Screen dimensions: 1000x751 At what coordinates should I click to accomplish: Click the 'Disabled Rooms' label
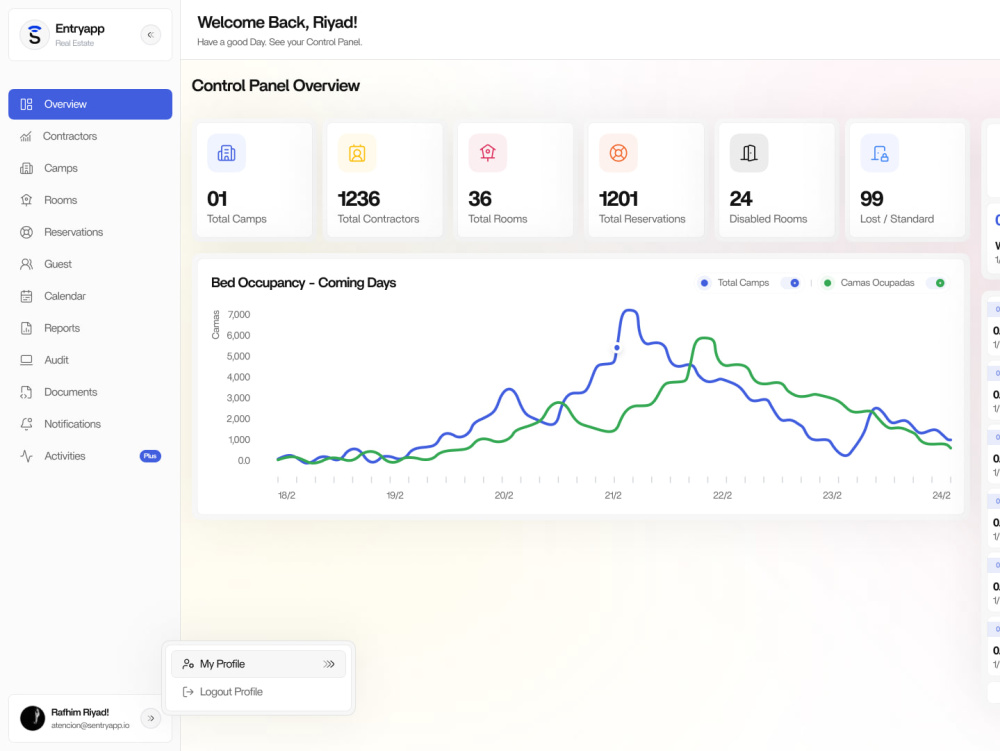[x=768, y=219]
